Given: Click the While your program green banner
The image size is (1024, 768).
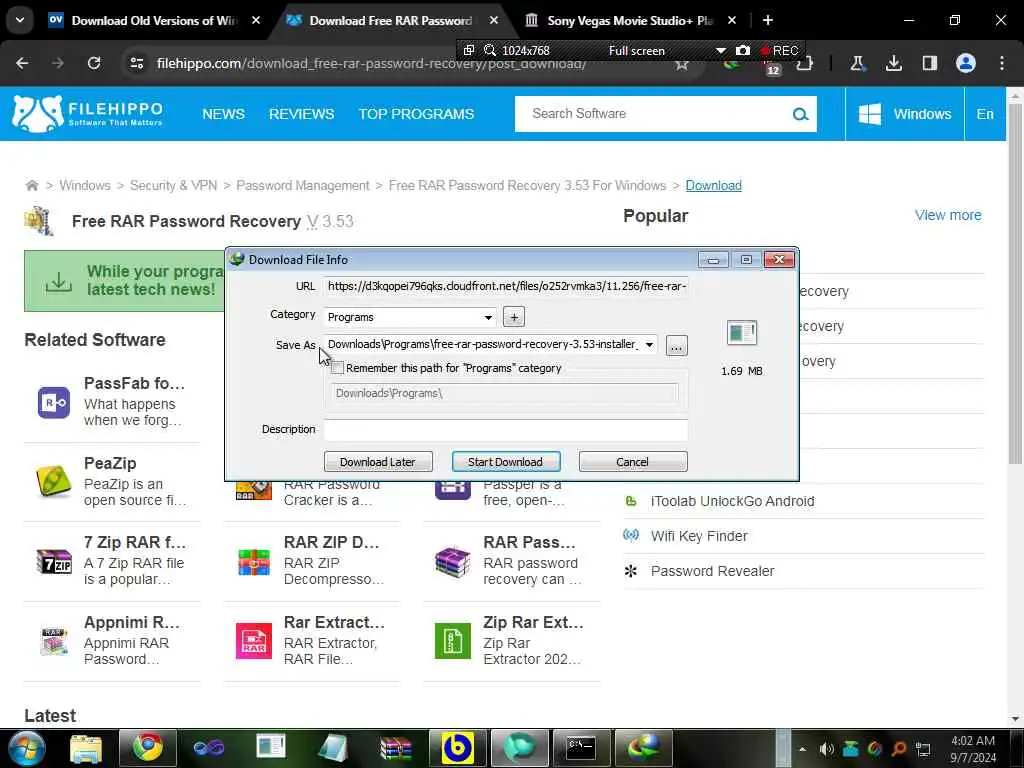Looking at the screenshot, I should point(124,281).
